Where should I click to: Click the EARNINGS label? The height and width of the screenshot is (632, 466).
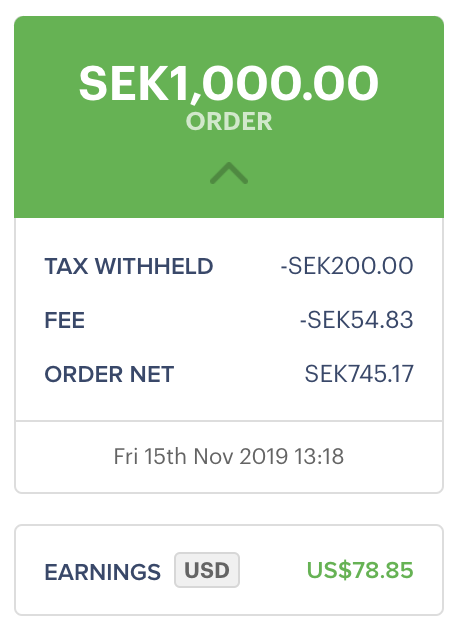tap(102, 572)
